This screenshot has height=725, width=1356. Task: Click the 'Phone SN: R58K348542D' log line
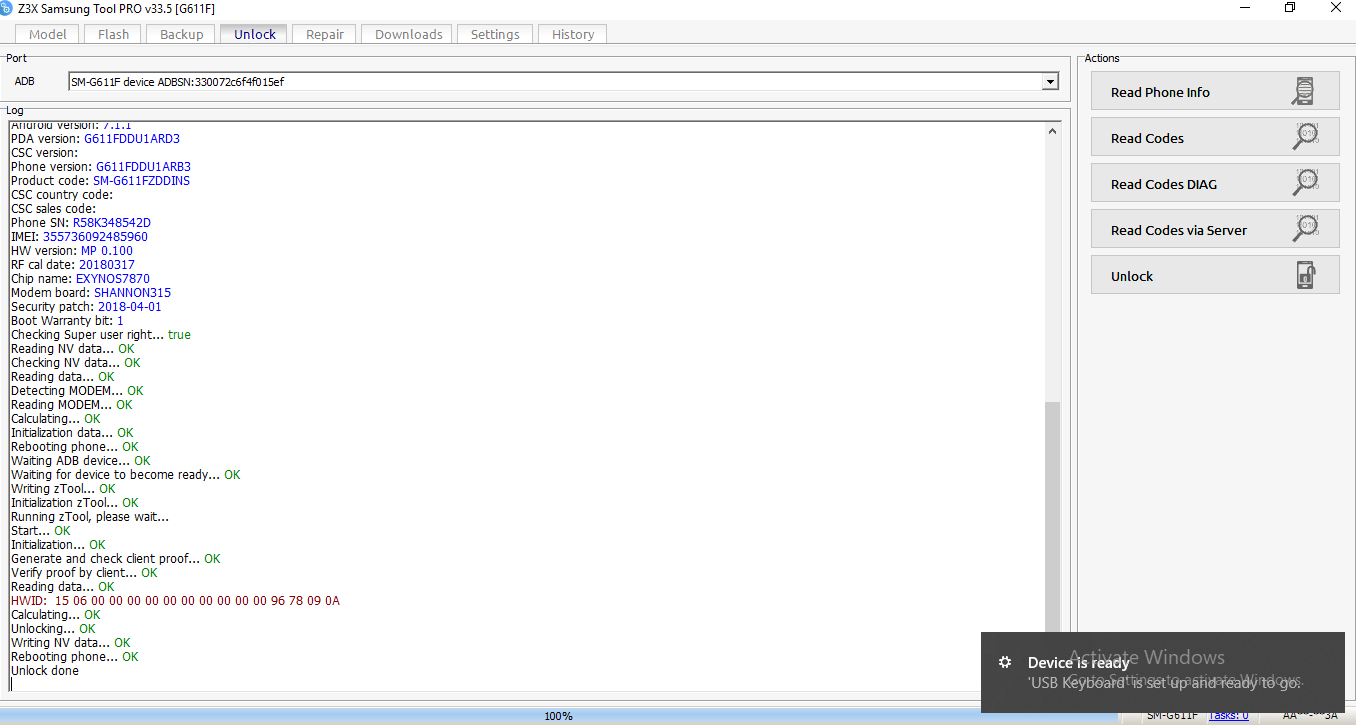point(81,223)
